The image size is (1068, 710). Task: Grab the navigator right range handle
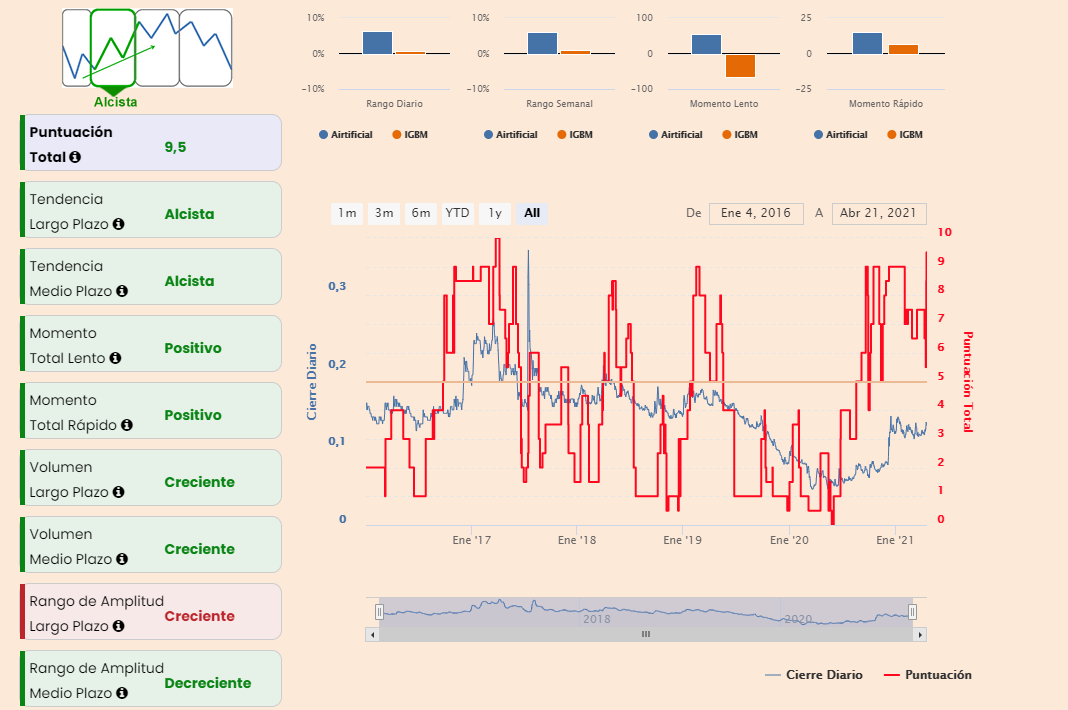point(913,612)
